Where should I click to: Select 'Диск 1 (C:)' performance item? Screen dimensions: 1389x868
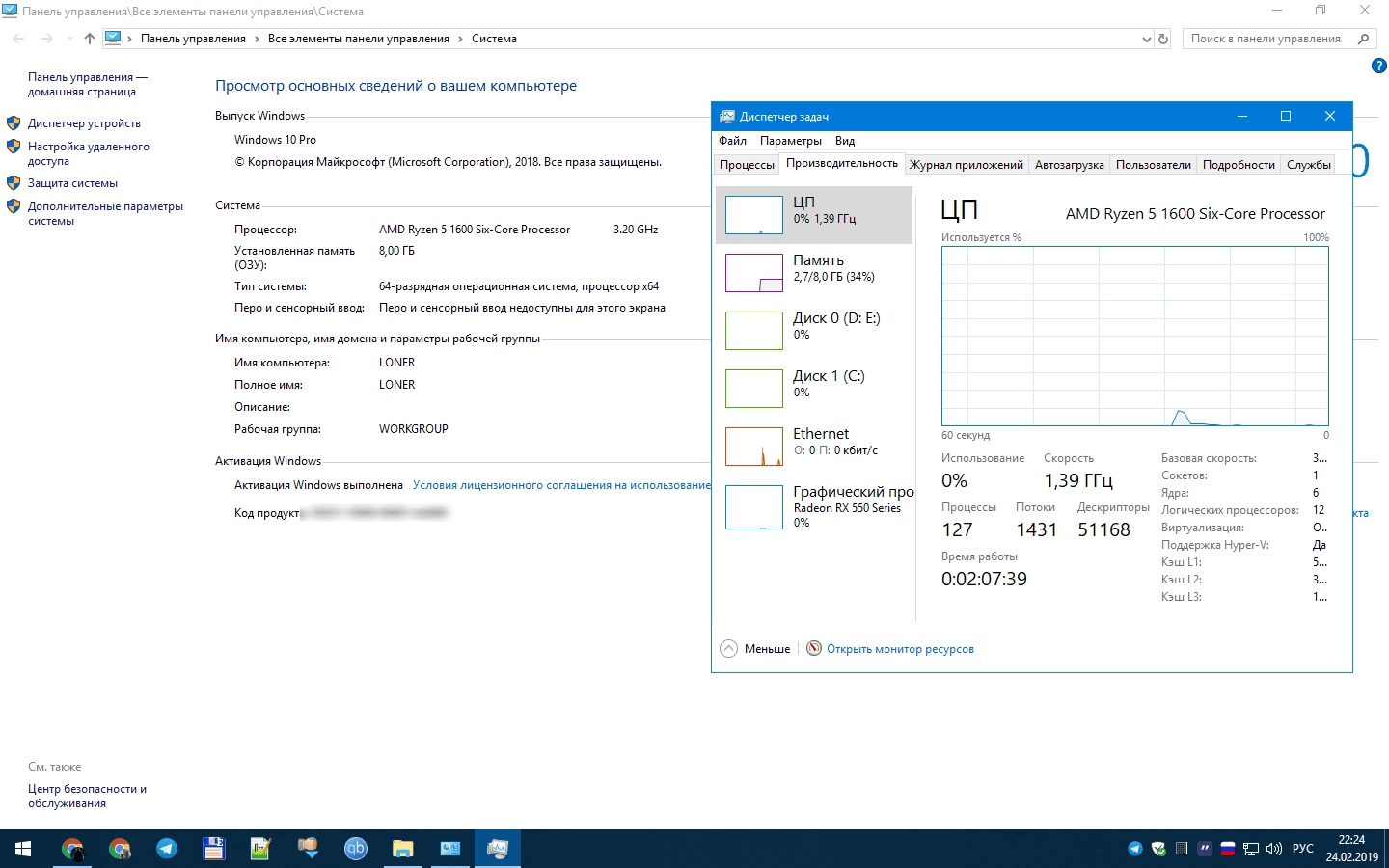pyautogui.click(x=814, y=389)
